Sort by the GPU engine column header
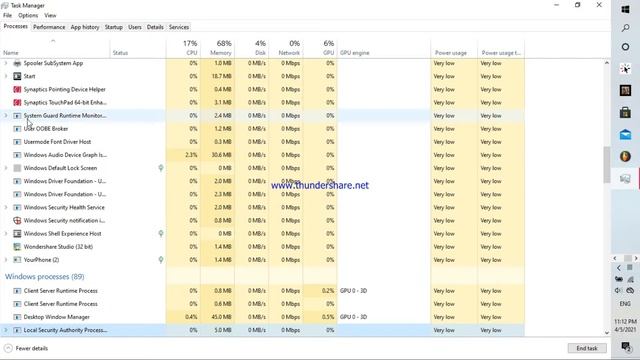Screen dimensions: 640x360 tap(384, 48)
